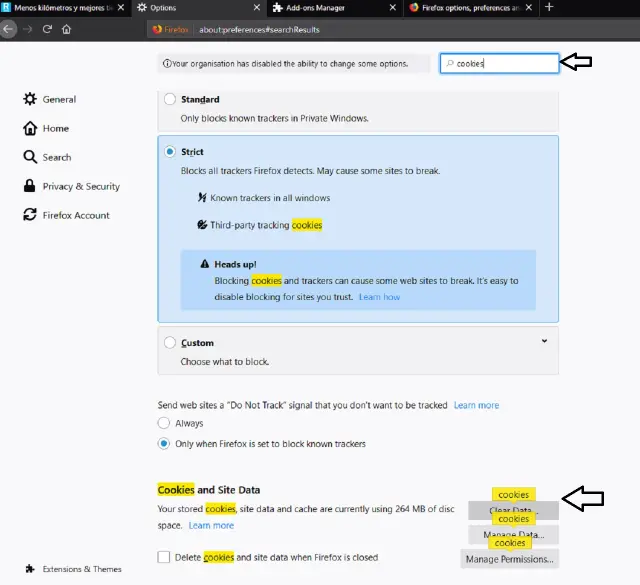Click the Clear Data button

click(x=513, y=510)
